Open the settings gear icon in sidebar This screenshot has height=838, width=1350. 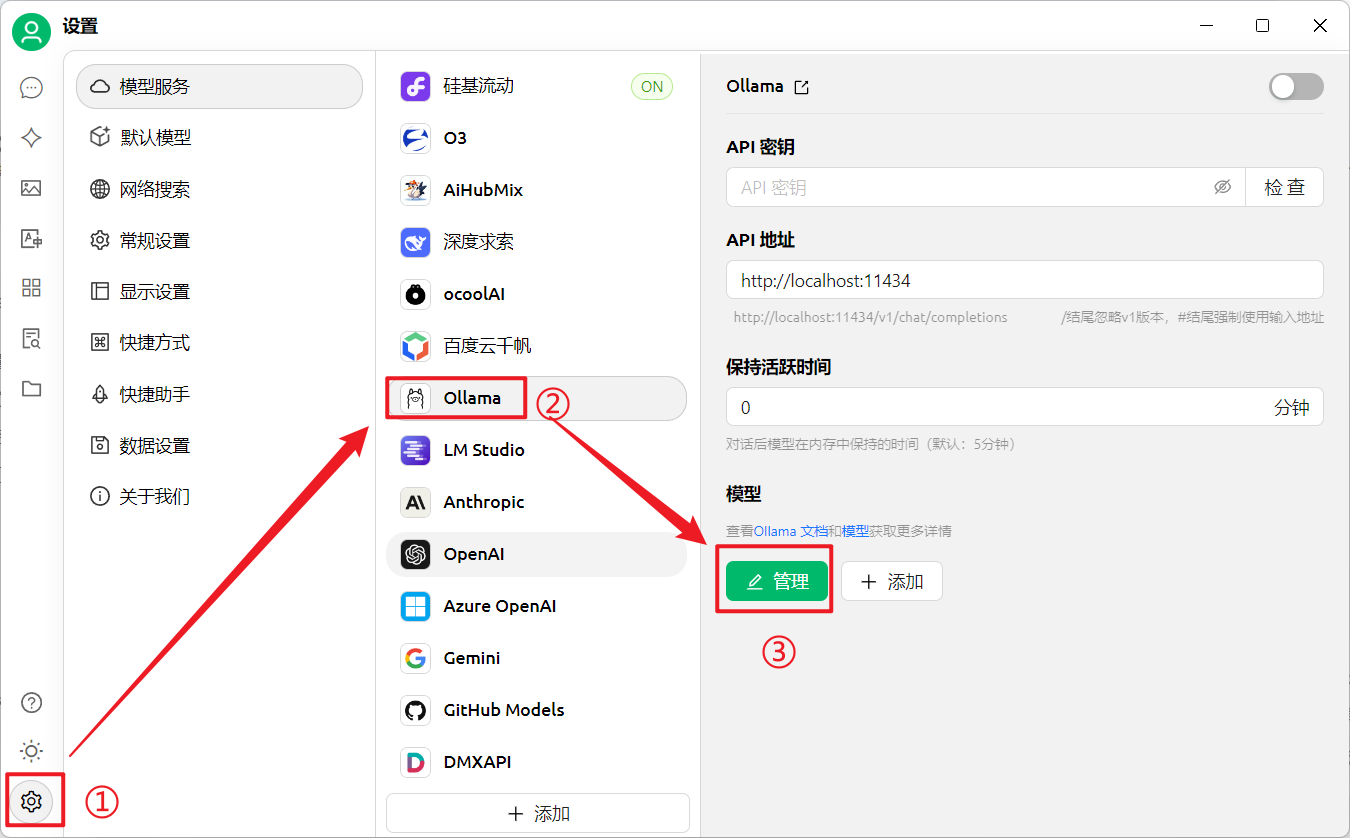tap(31, 801)
